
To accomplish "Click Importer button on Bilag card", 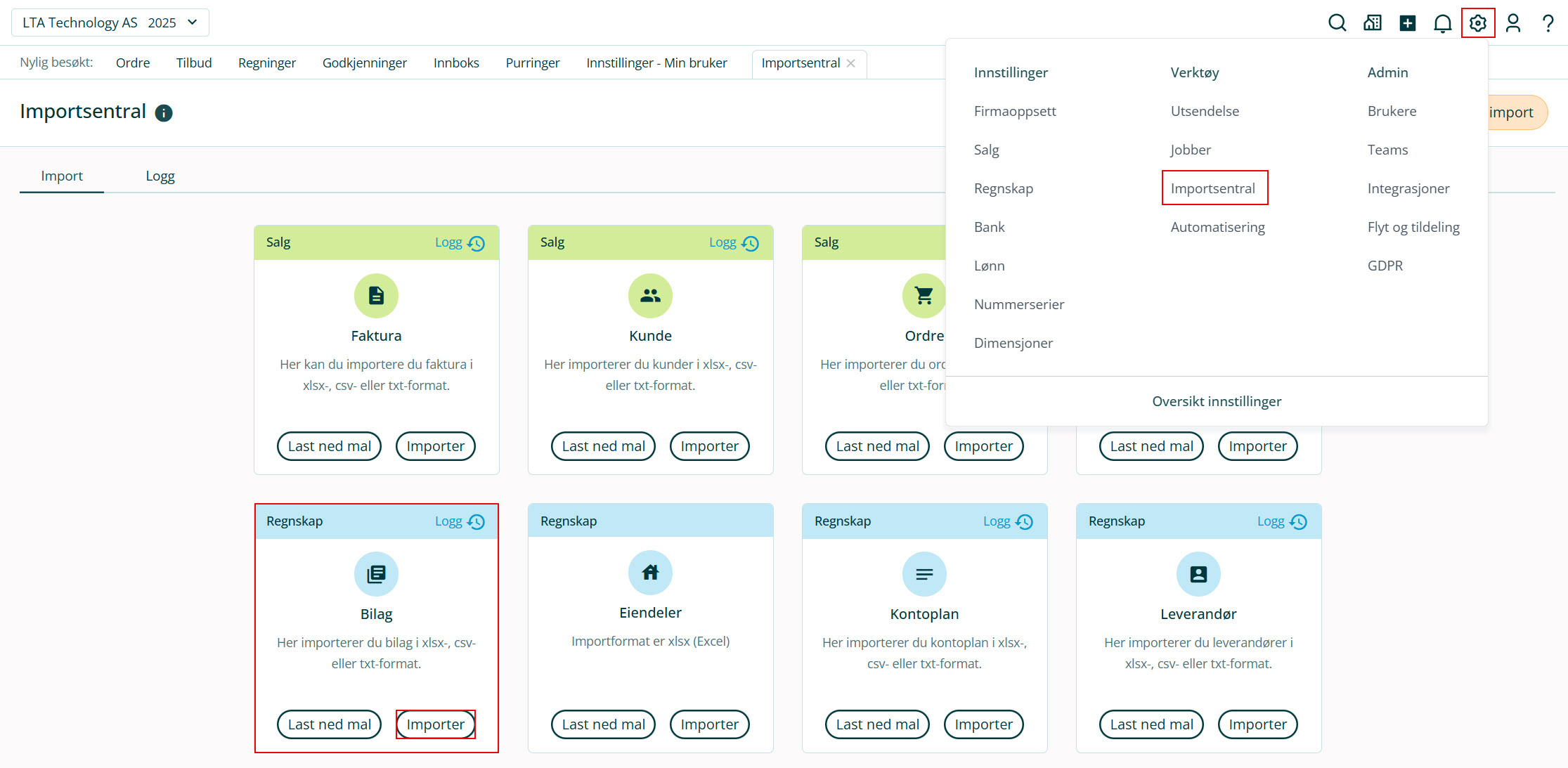I will 435,724.
